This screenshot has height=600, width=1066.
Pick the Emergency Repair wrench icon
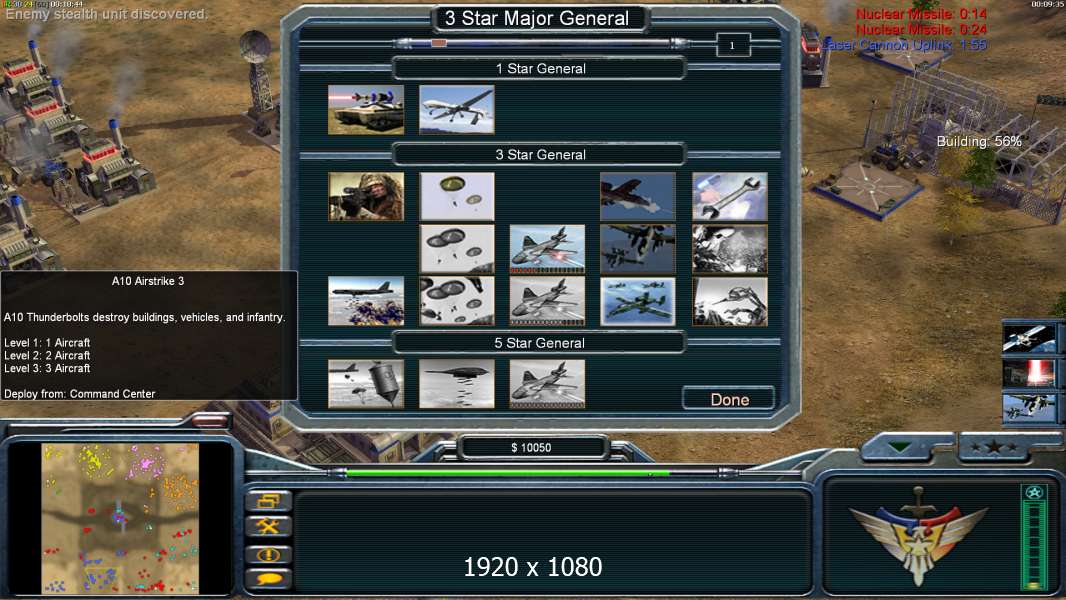tap(729, 196)
